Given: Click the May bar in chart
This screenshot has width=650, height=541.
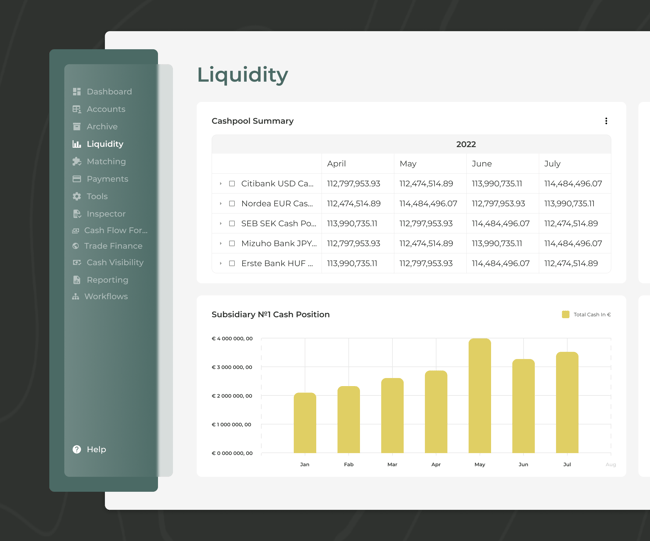Looking at the screenshot, I should coord(480,396).
